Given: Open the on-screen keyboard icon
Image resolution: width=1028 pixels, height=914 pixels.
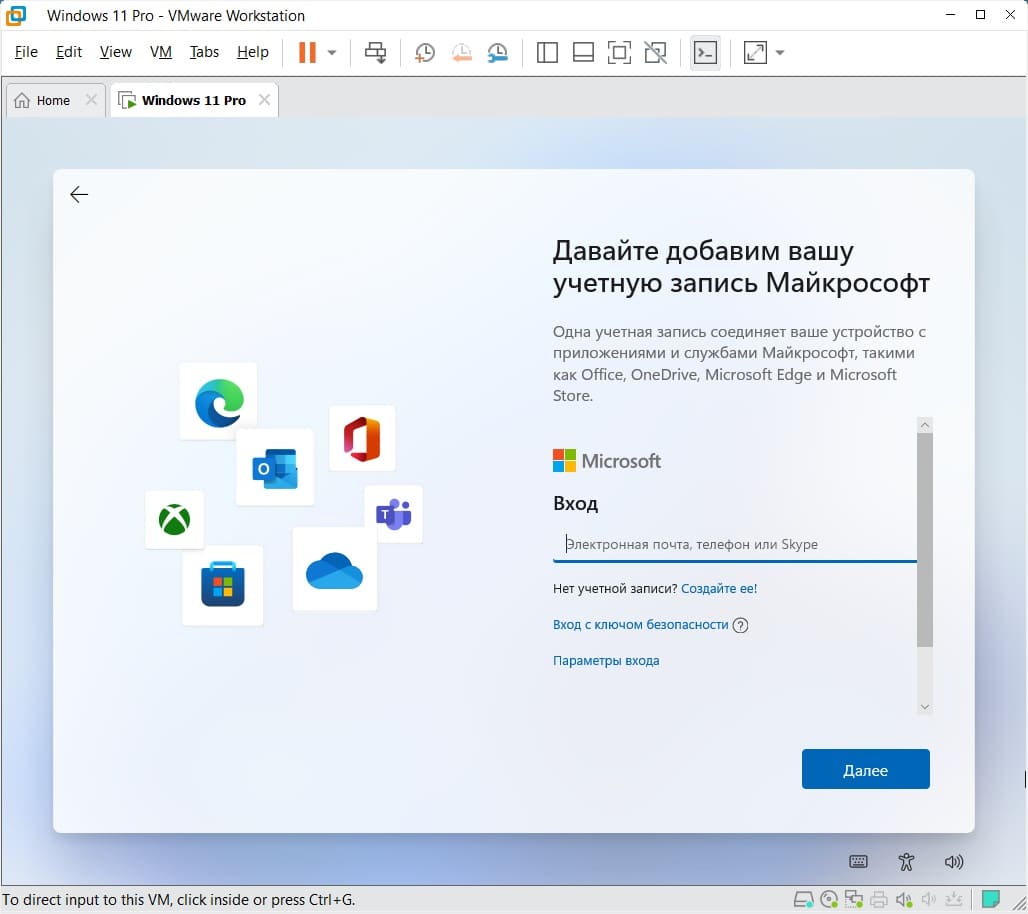Looking at the screenshot, I should pos(858,862).
